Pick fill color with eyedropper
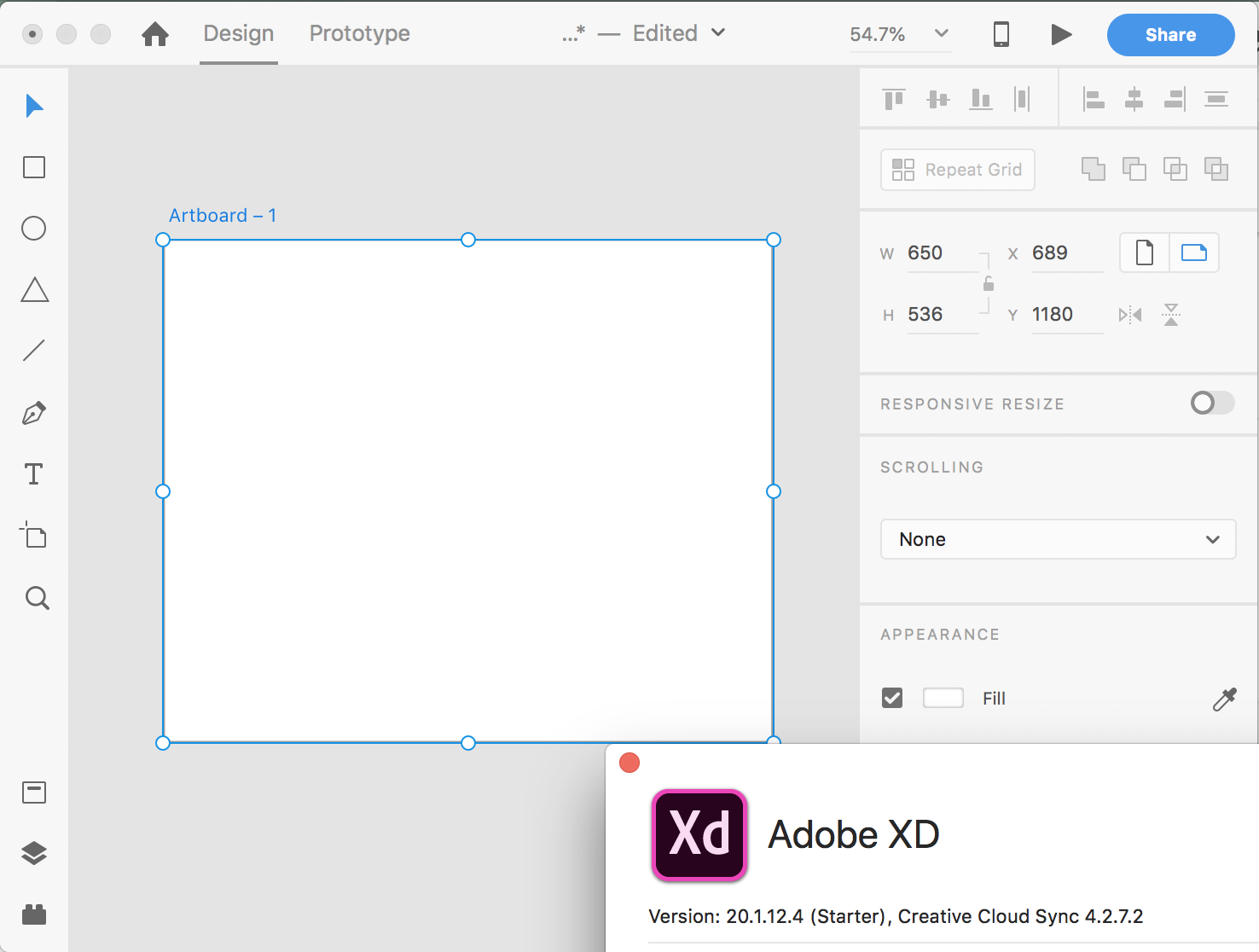 coord(1225,699)
